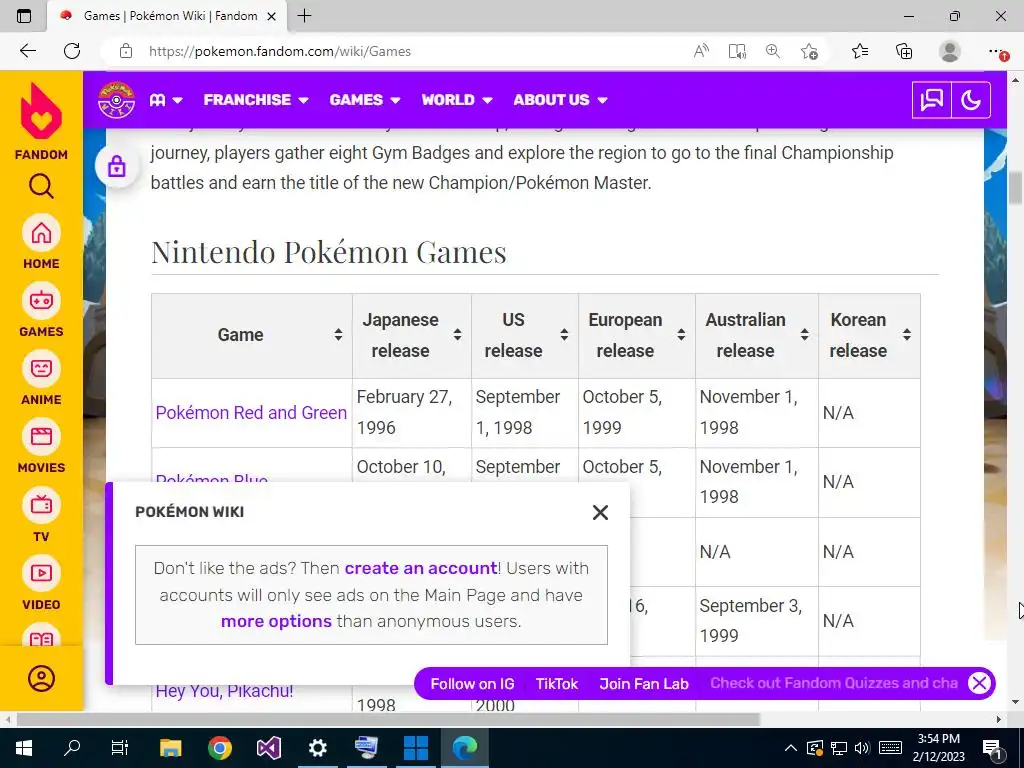Click the horizontal scrollbar
This screenshot has width=1024, height=768.
pos(389,720)
